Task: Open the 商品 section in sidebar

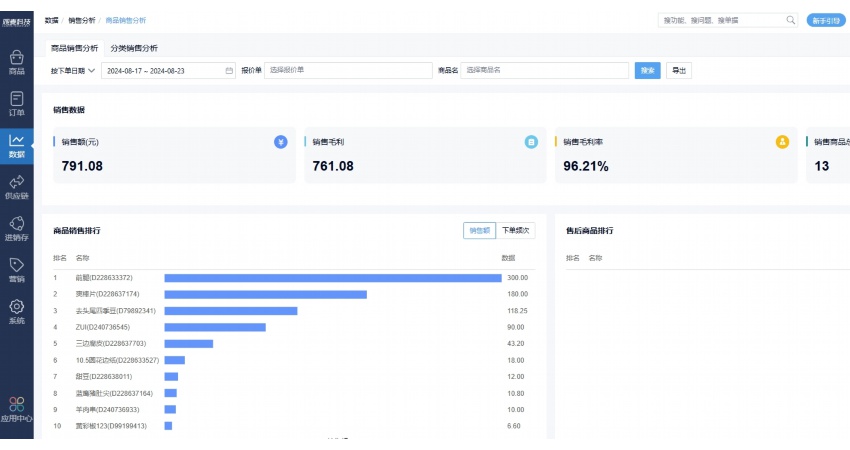Action: click(x=16, y=62)
